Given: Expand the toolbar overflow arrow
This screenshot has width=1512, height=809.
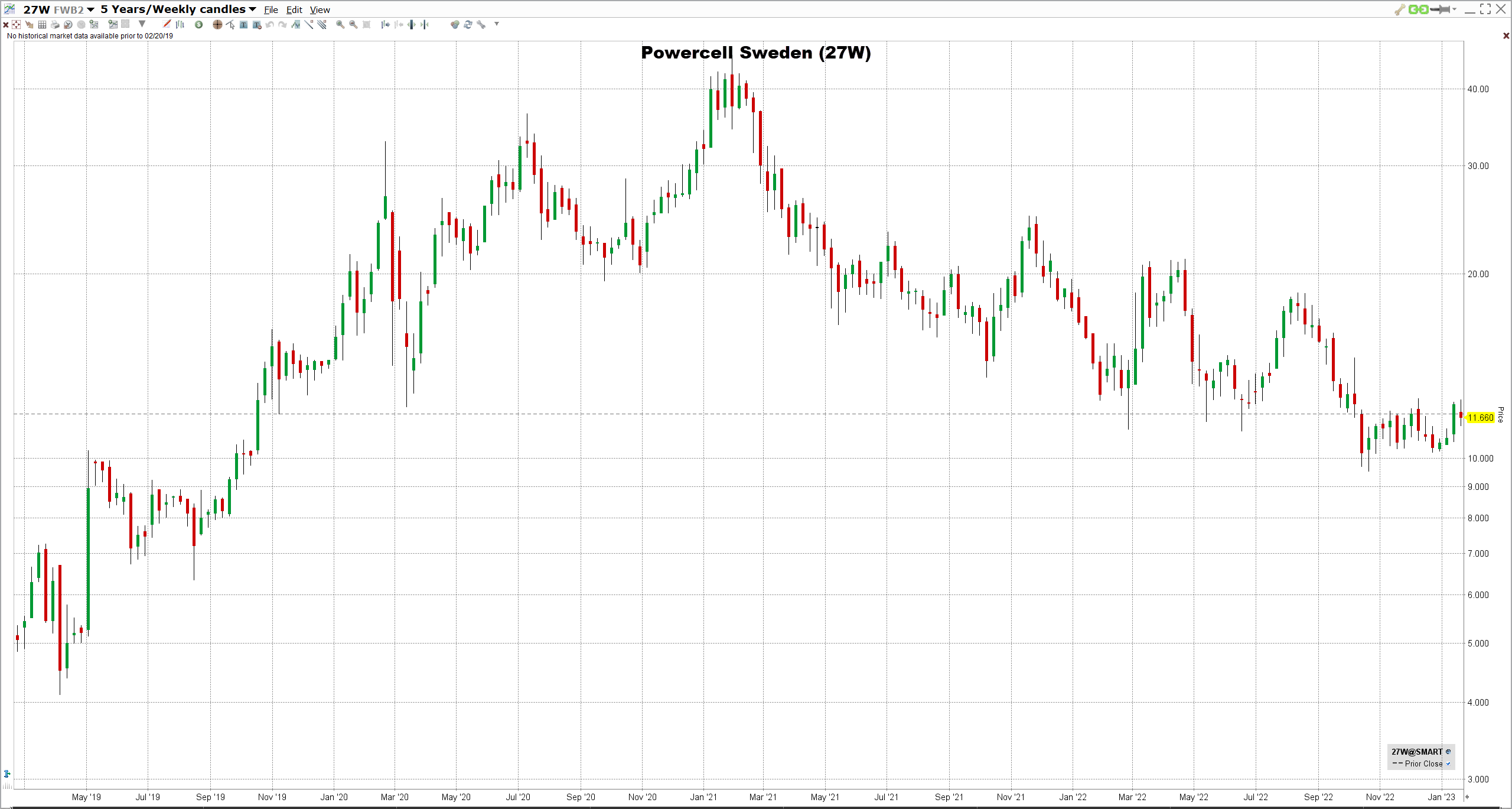Looking at the screenshot, I should tap(497, 24).
